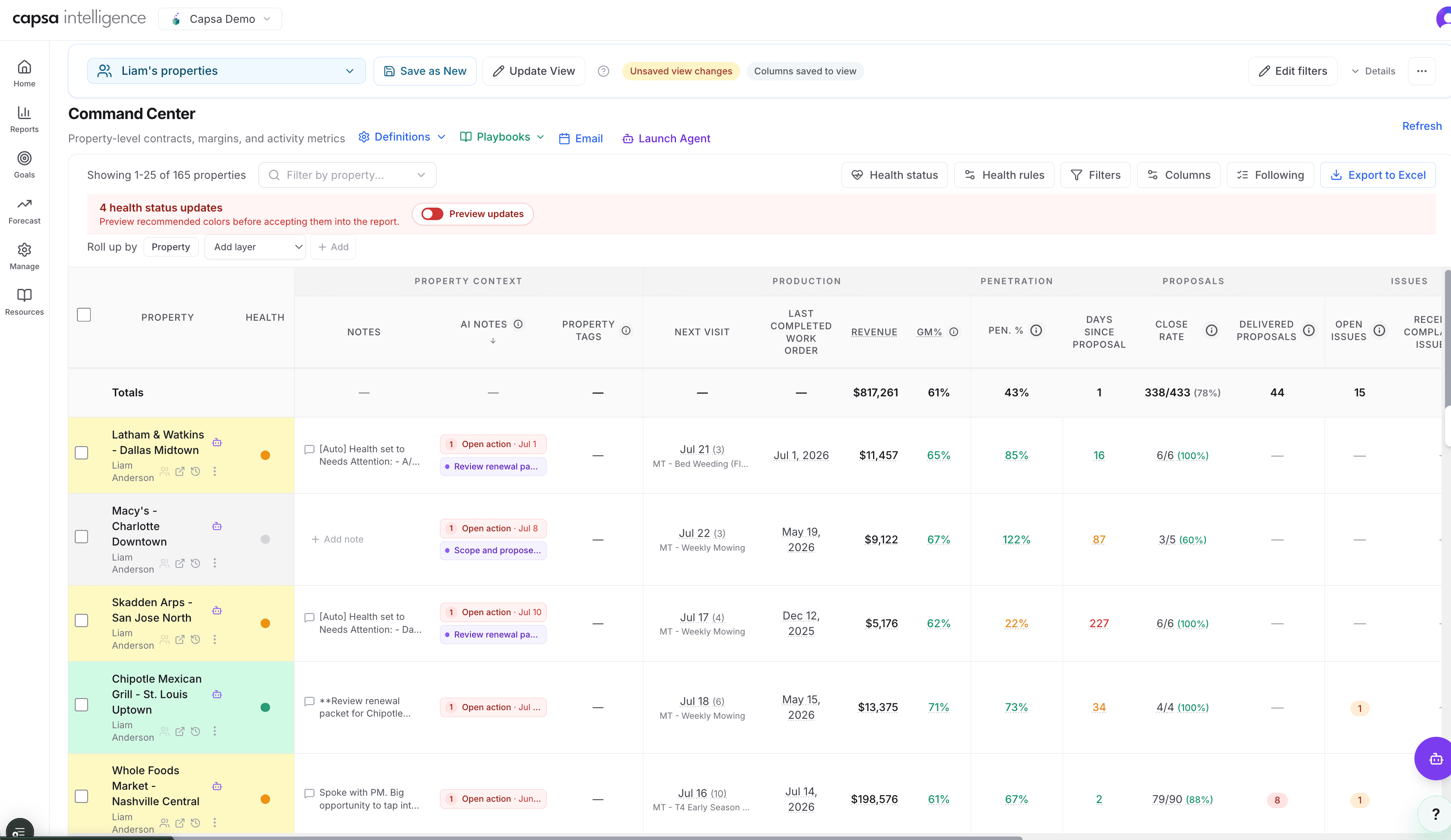Open the Scope and propose... tag for Macy's

493,550
